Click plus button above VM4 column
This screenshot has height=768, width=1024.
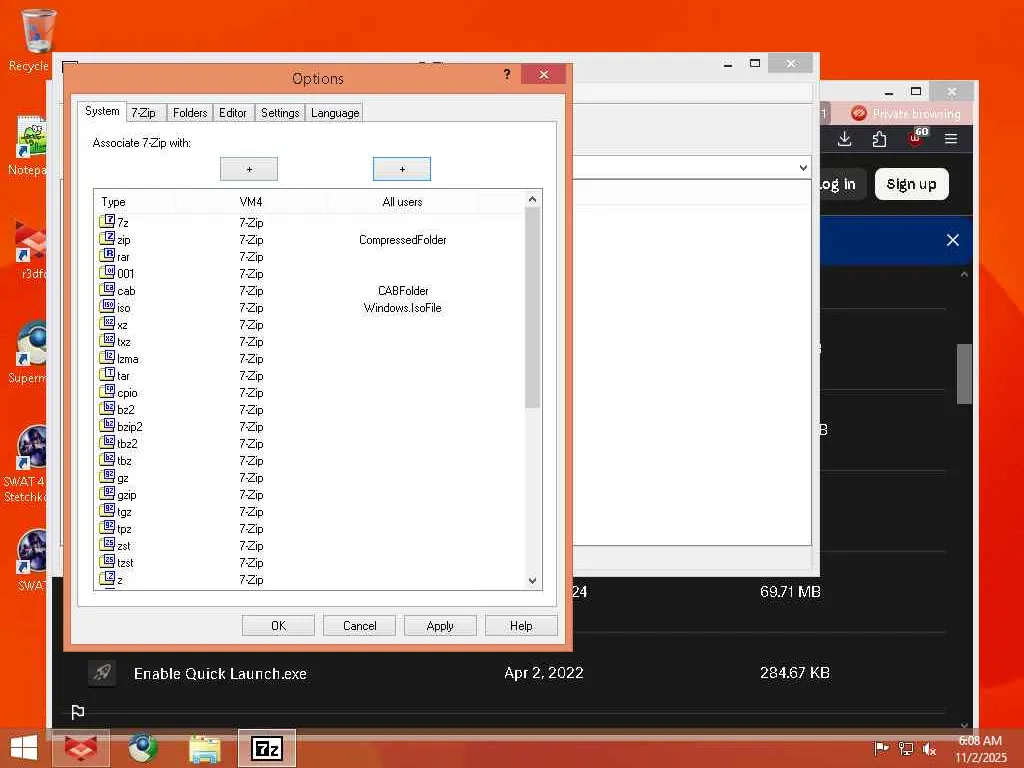pyautogui.click(x=249, y=169)
